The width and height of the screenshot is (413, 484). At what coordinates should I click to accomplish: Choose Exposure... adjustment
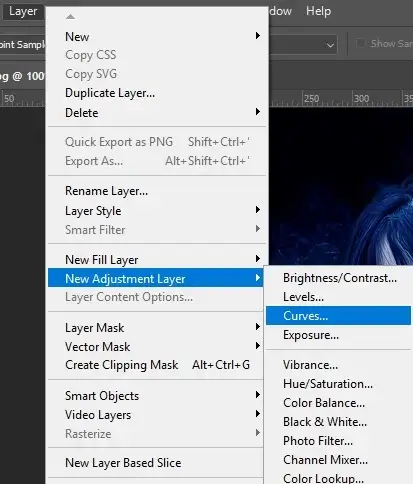pyautogui.click(x=338, y=335)
